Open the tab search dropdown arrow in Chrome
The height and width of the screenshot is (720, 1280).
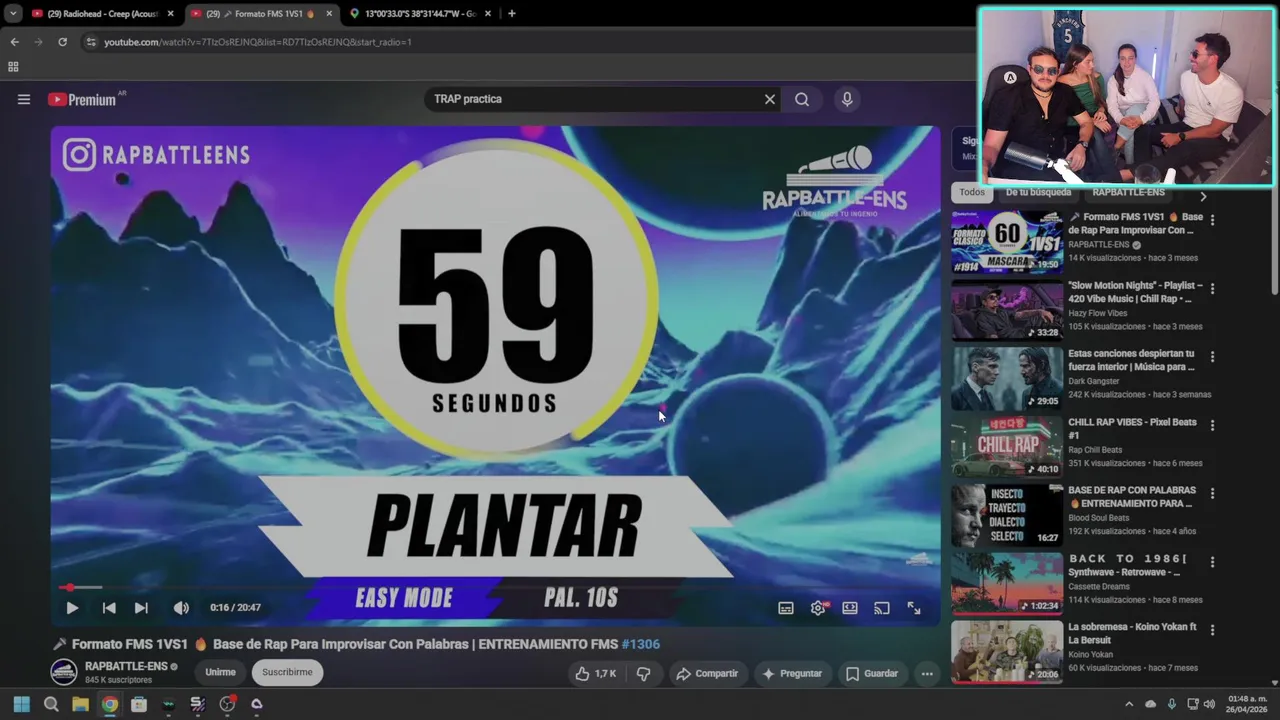13,14
